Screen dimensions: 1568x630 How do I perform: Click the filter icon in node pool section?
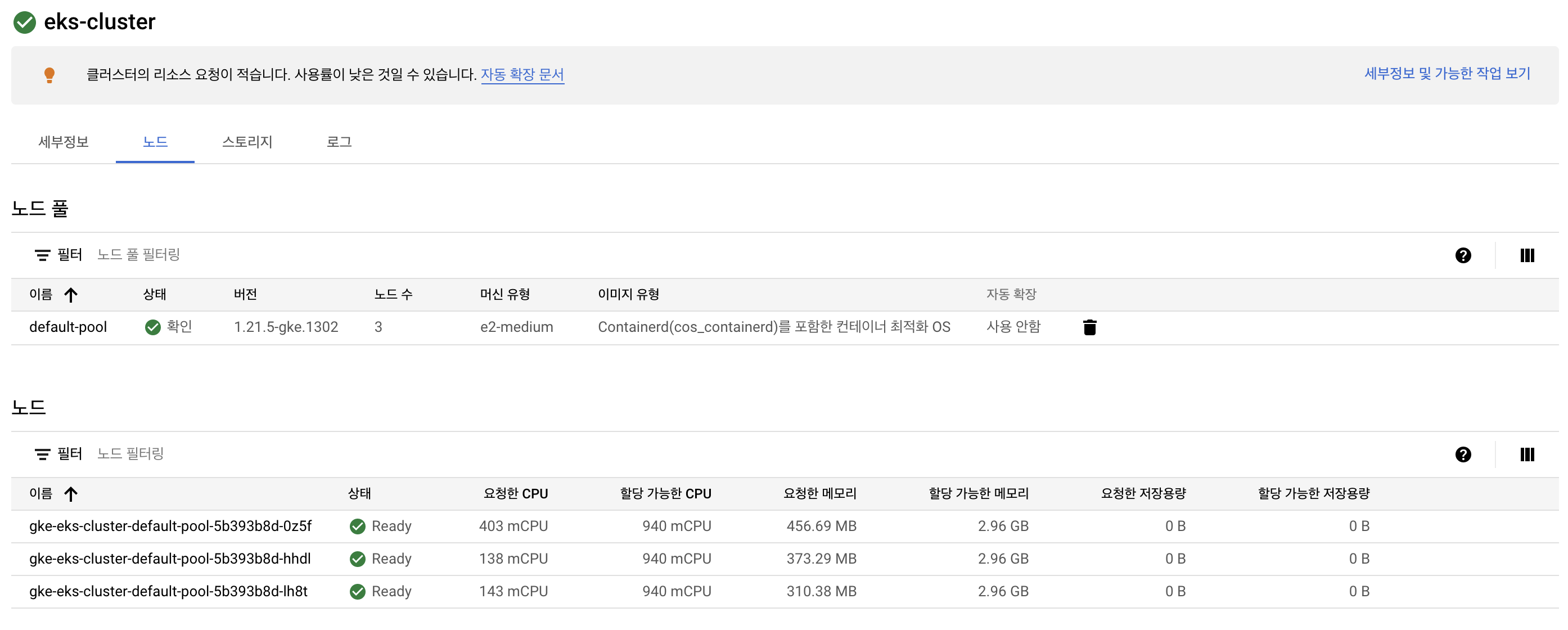point(42,255)
